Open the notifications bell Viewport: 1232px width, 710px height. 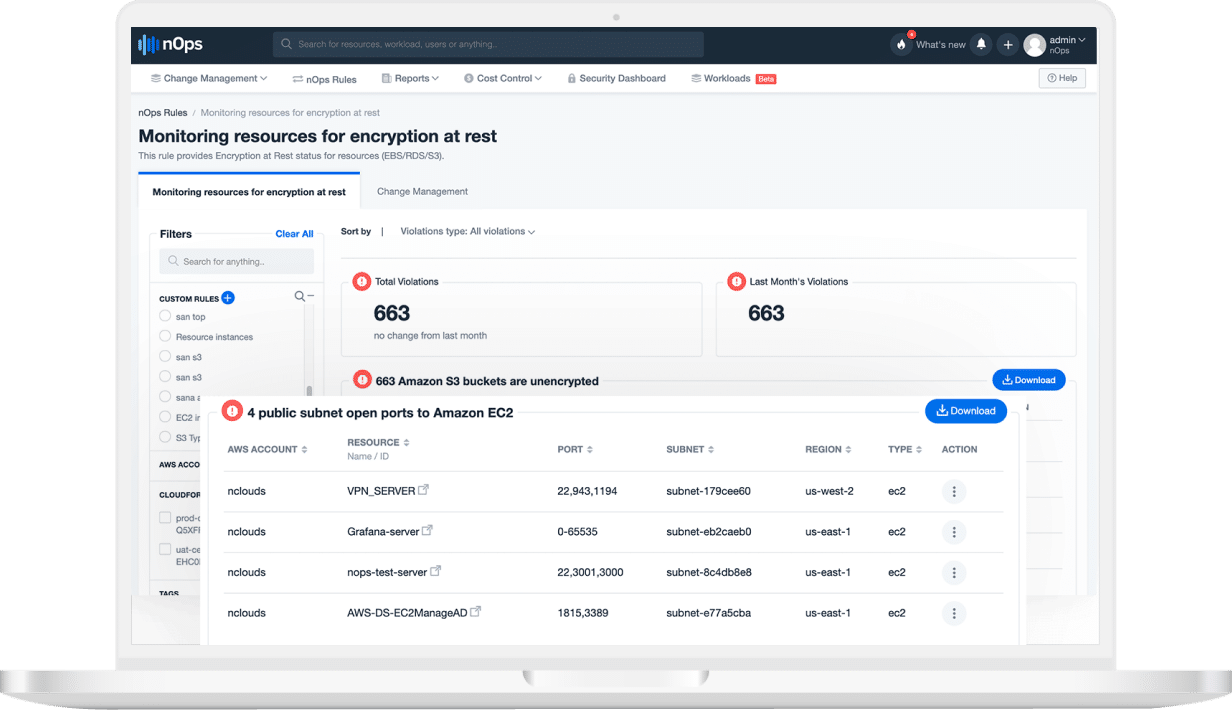point(981,44)
